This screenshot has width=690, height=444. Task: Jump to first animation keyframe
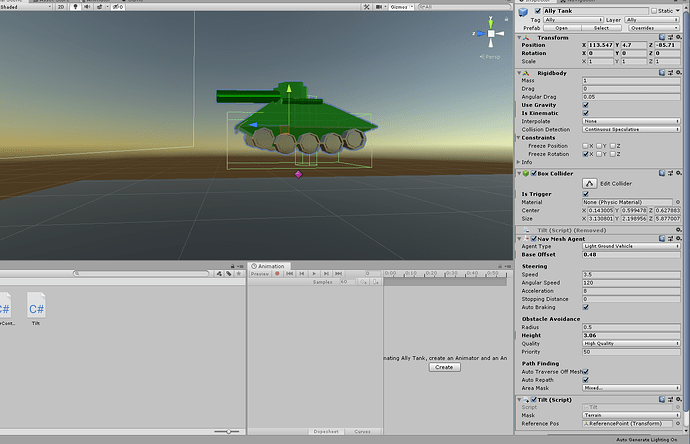(290, 274)
